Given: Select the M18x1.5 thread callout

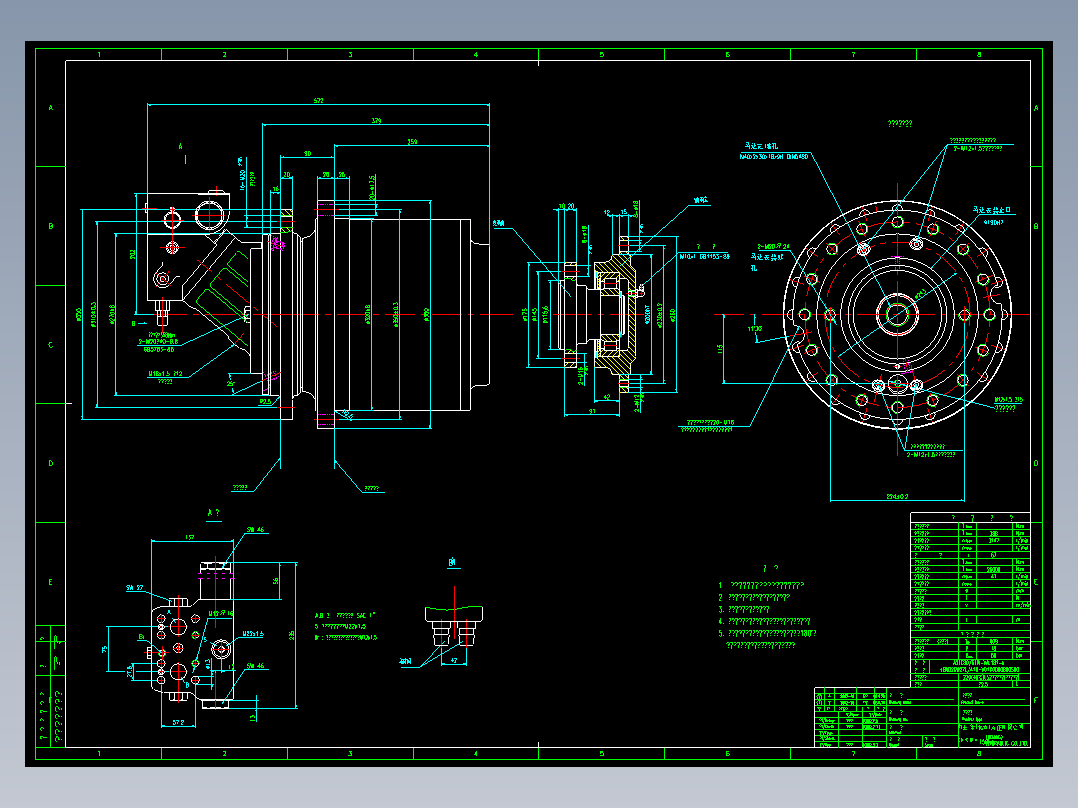Looking at the screenshot, I should pyautogui.click(x=165, y=374).
